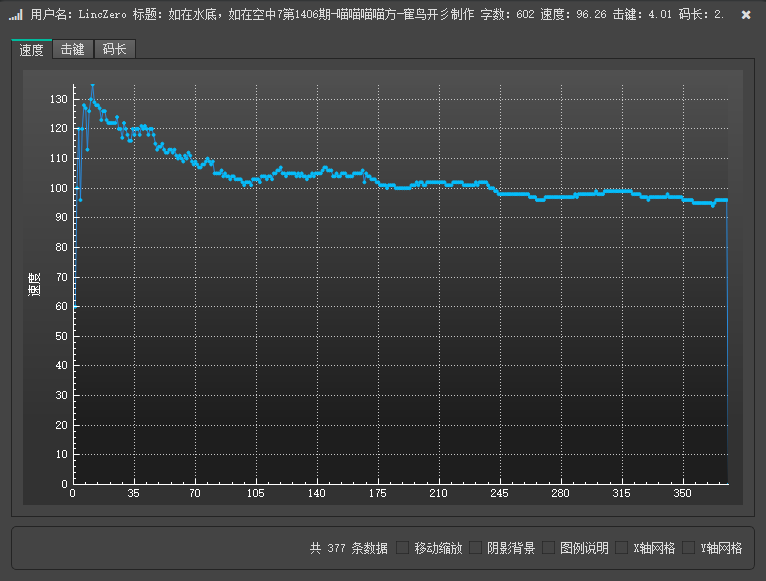Toggle the 阴影背景 checkbox
The height and width of the screenshot is (581, 766).
pyautogui.click(x=476, y=548)
